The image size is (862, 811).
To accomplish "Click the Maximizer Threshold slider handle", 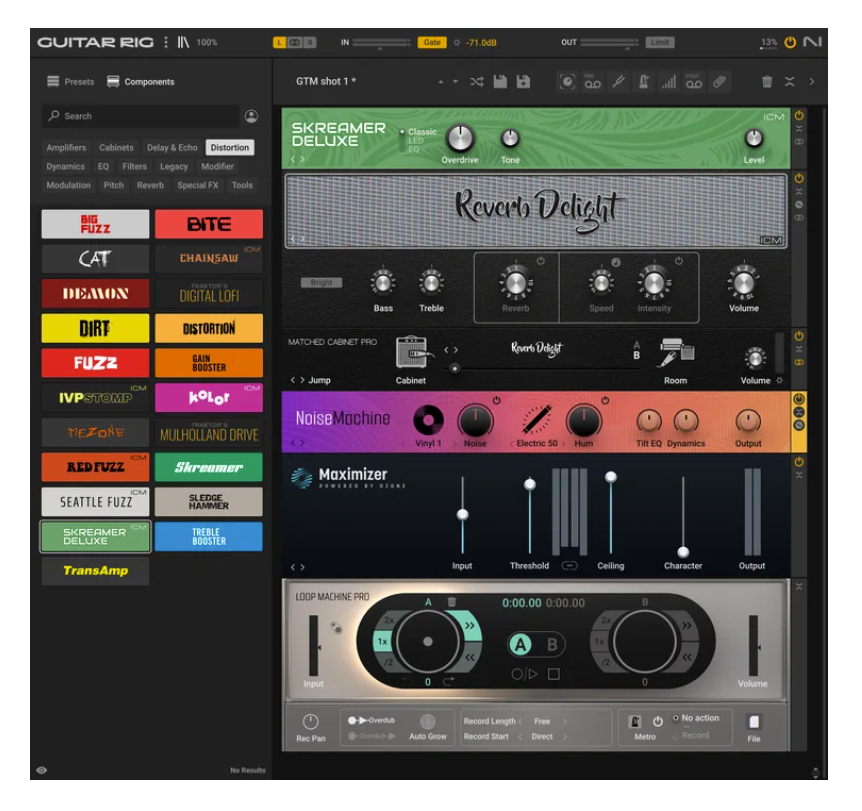I will (x=530, y=484).
